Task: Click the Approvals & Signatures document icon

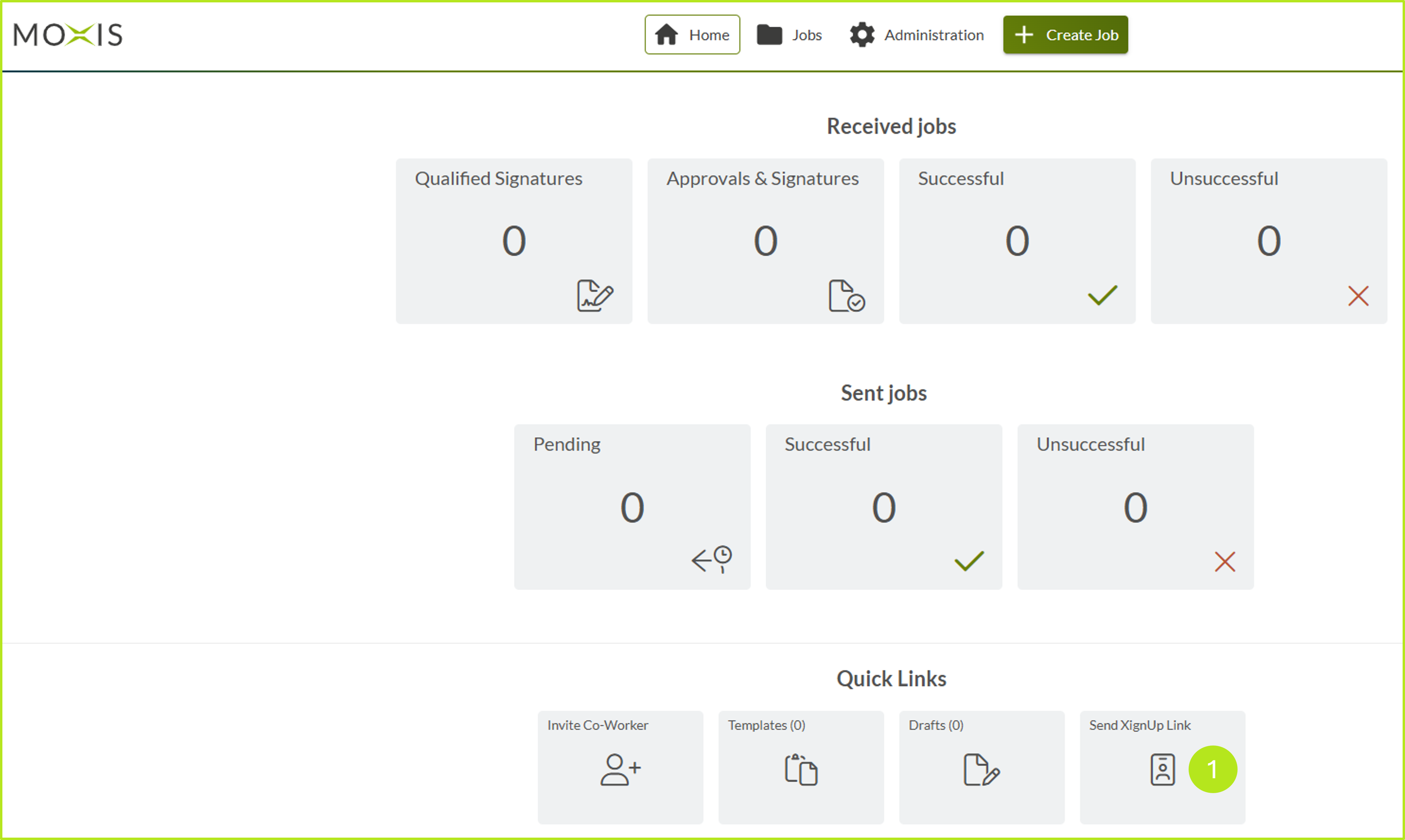Action: point(846,296)
